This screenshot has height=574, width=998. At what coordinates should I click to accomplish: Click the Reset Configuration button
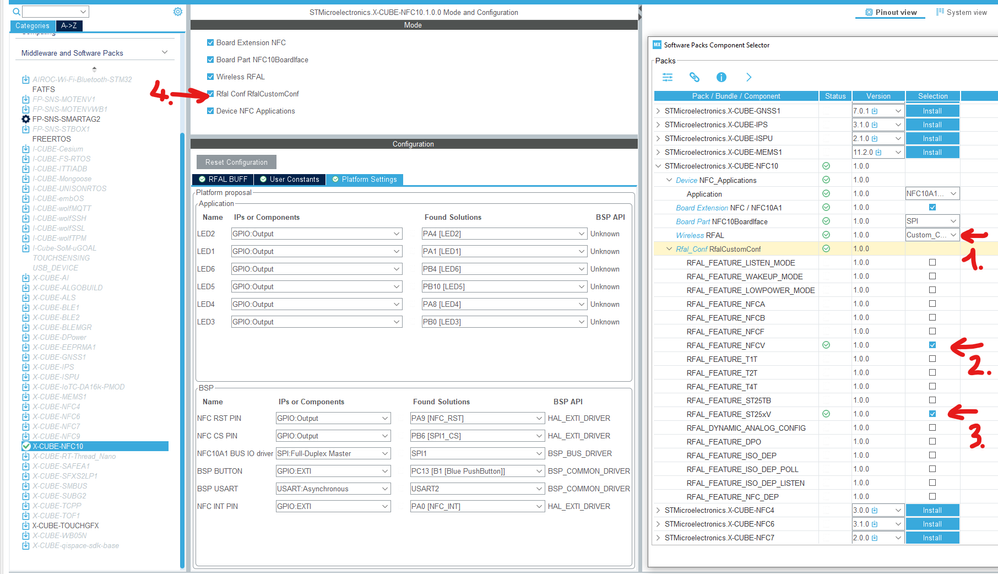coord(236,162)
